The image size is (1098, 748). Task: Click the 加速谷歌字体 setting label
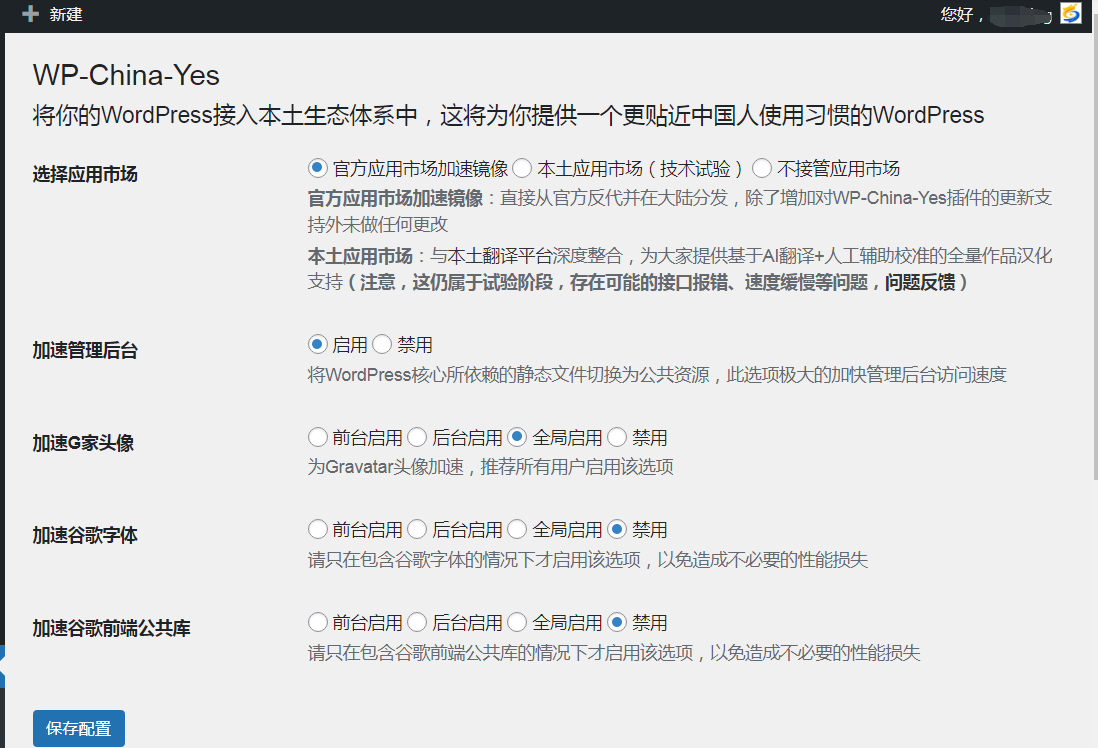point(85,535)
